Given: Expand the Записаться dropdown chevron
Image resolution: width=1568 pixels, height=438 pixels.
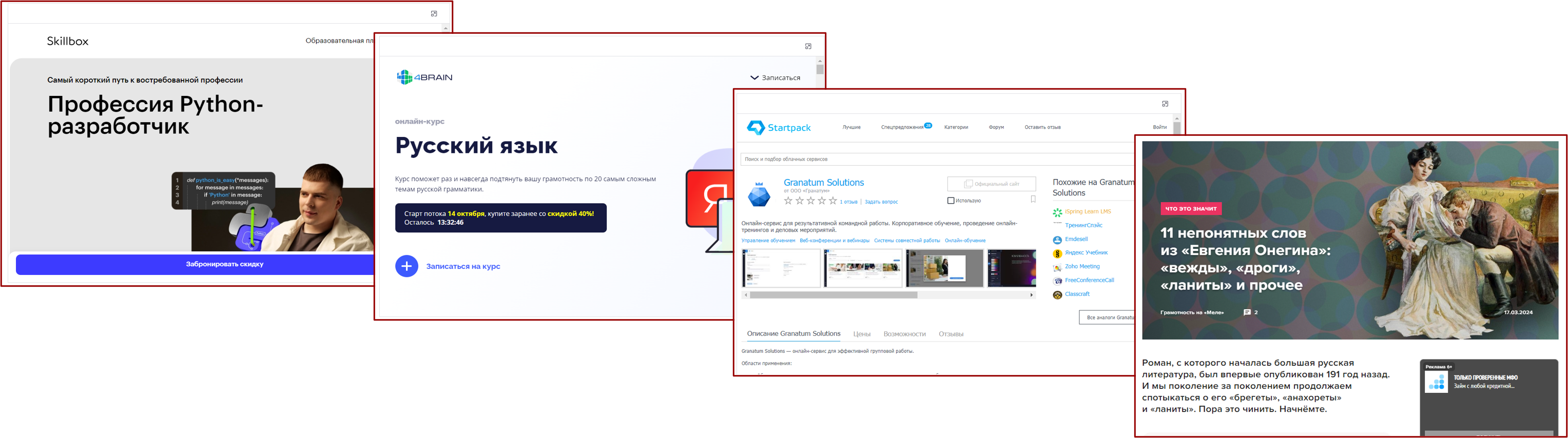Looking at the screenshot, I should 754,78.
